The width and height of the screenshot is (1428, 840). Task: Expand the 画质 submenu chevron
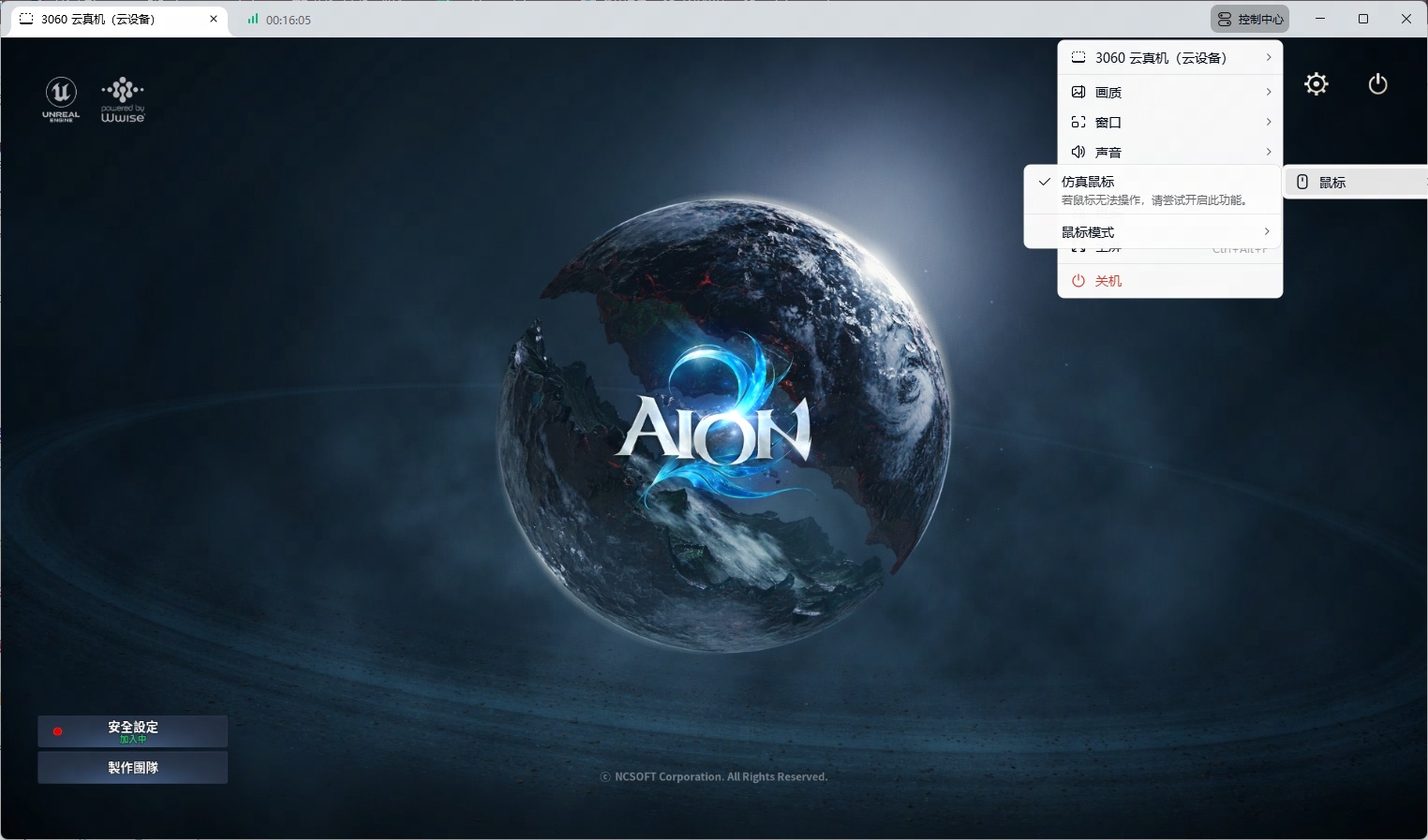(x=1269, y=92)
